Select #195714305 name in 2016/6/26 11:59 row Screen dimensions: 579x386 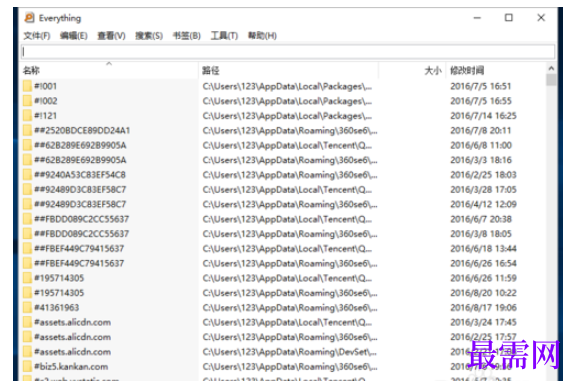click(x=59, y=278)
